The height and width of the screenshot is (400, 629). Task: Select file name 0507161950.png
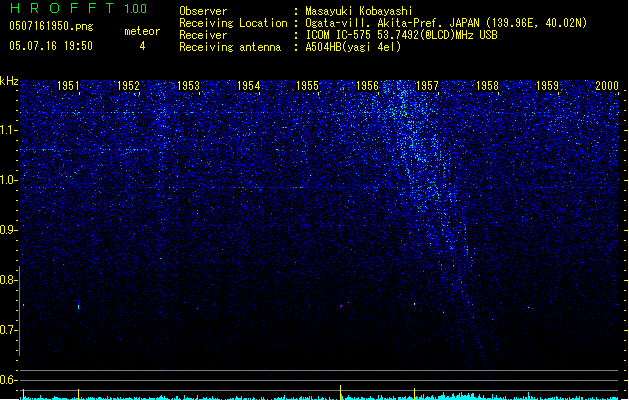51,26
